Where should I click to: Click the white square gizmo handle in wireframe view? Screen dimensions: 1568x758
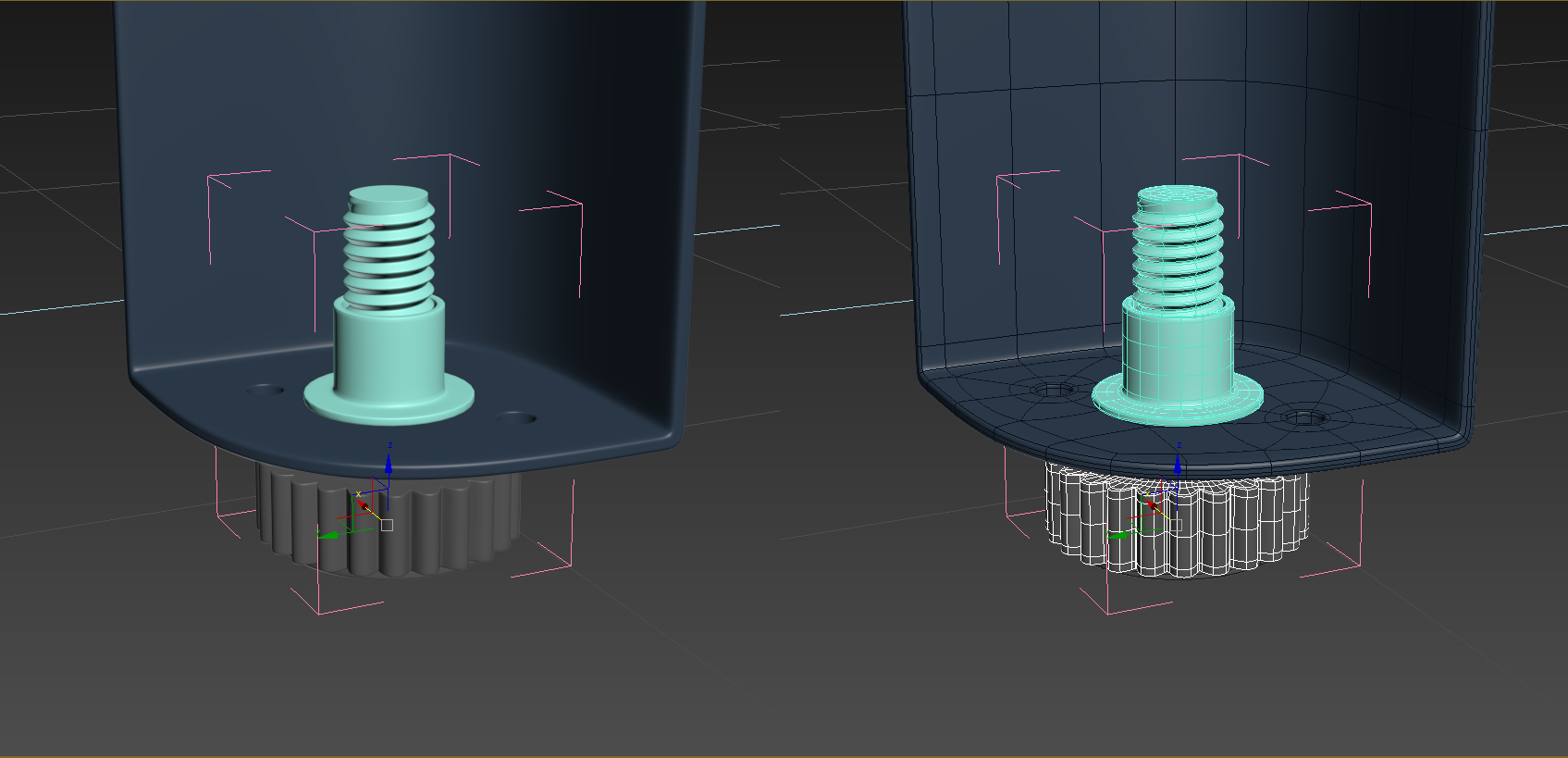click(x=1176, y=525)
